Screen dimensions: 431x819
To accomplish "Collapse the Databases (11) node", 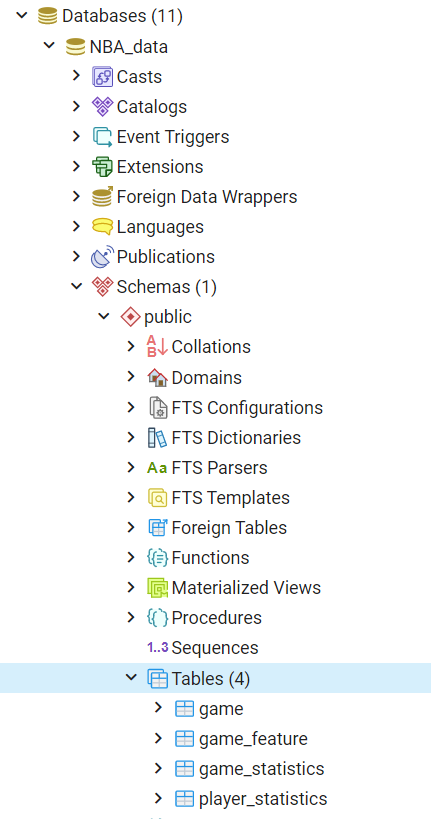I will pyautogui.click(x=21, y=15).
